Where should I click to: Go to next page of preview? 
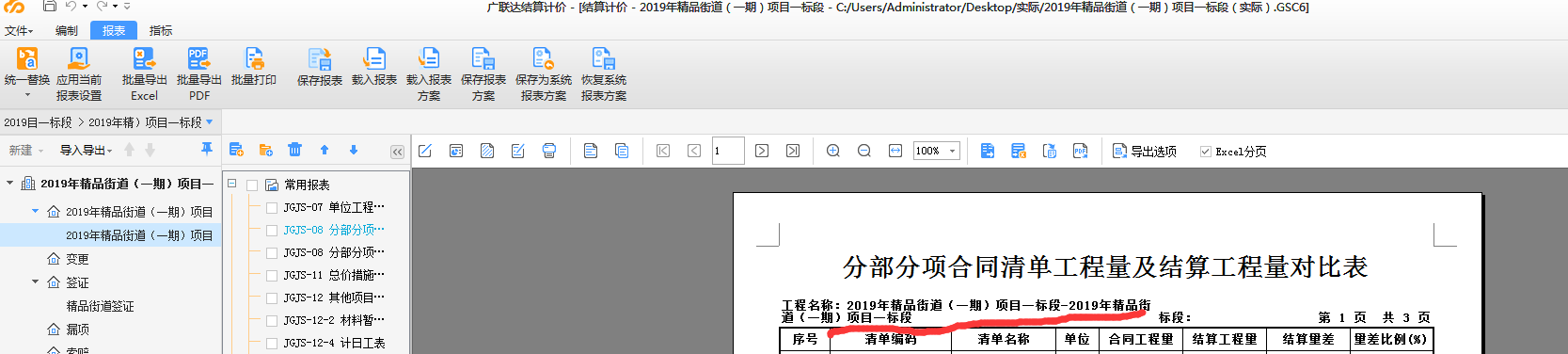(x=762, y=151)
